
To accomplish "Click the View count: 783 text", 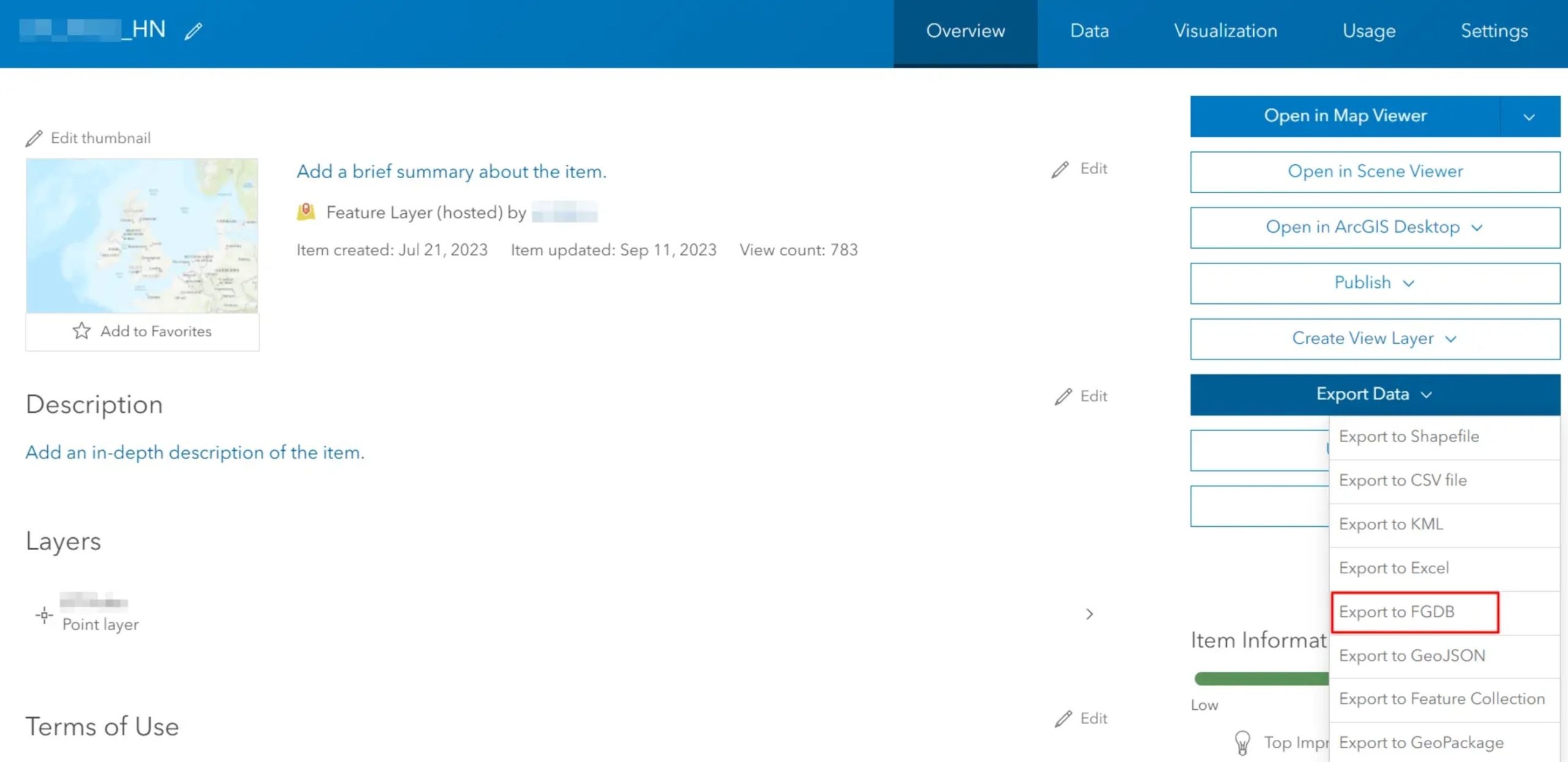I will 798,251.
